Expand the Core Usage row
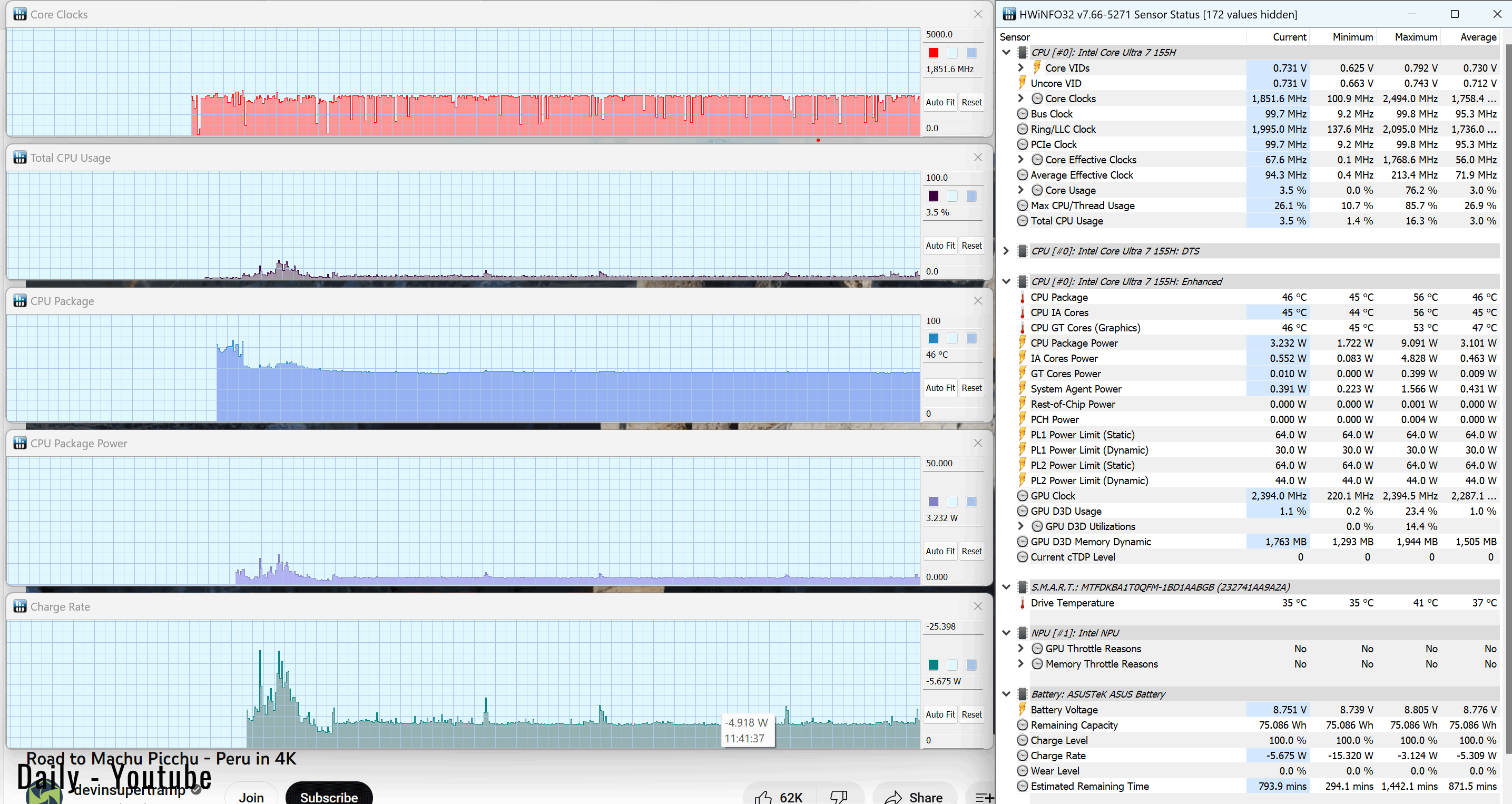 (x=1020, y=190)
